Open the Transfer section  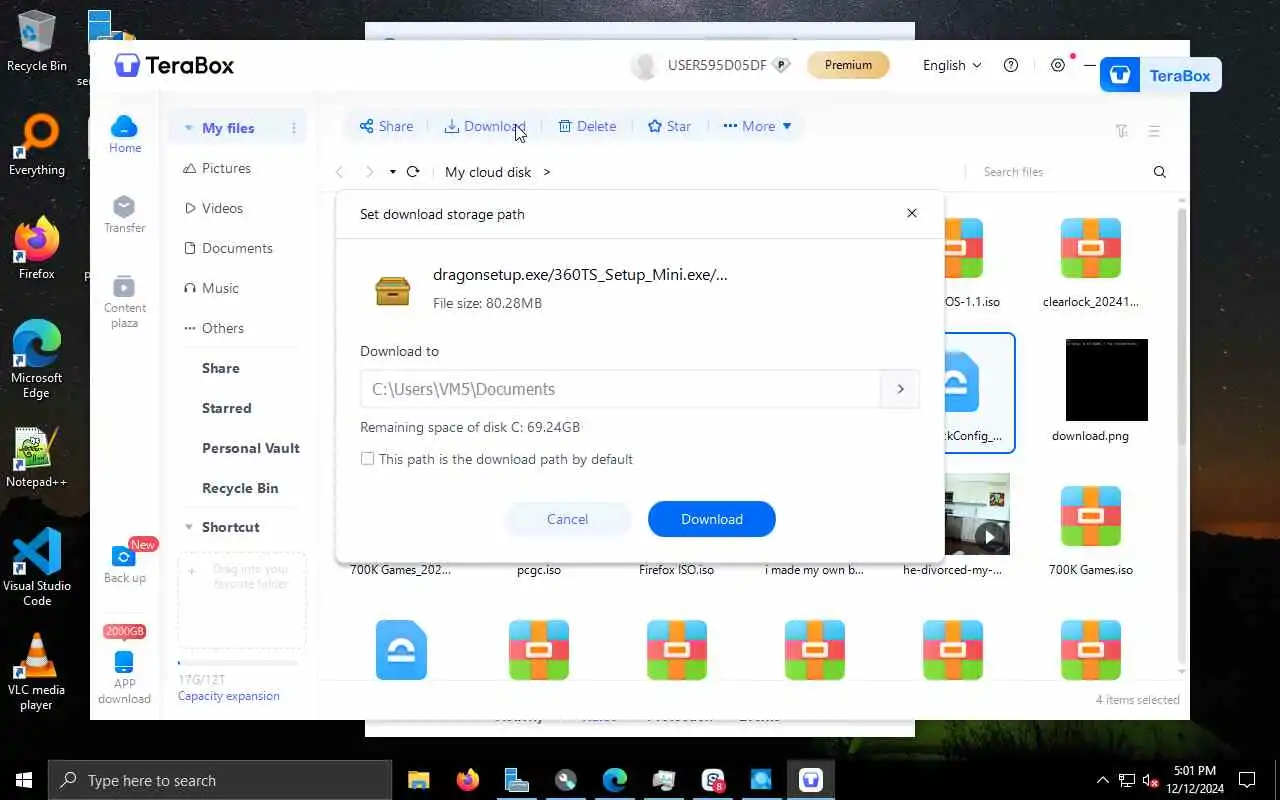click(x=125, y=214)
